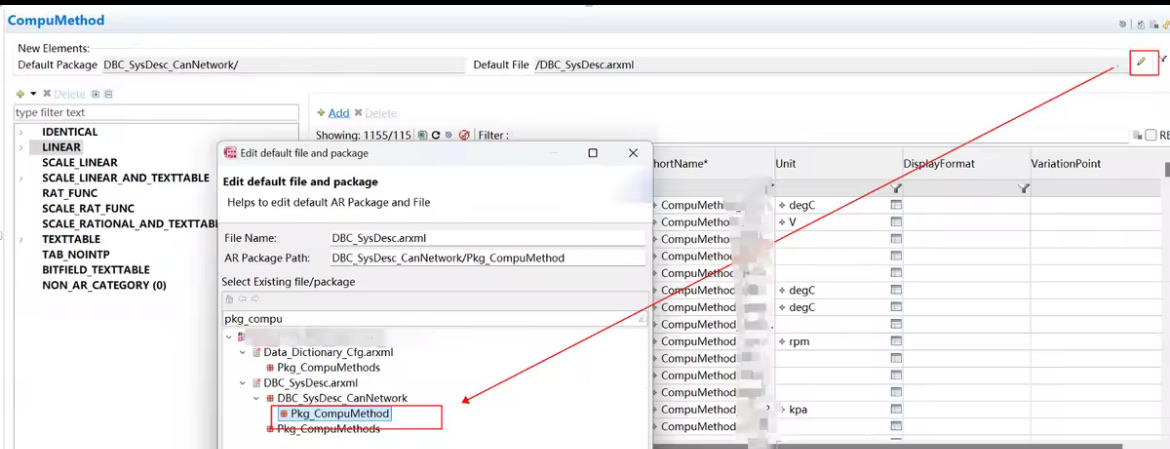Click the back arrow in the dialog tree toolbar
The image size is (1170, 449).
click(x=243, y=299)
